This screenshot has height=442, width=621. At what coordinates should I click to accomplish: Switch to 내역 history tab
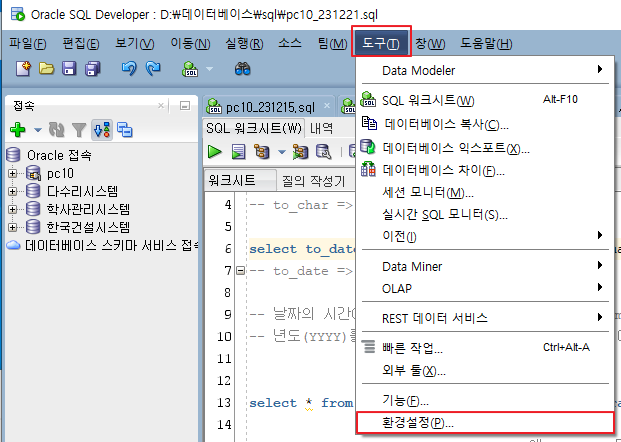tap(321, 128)
